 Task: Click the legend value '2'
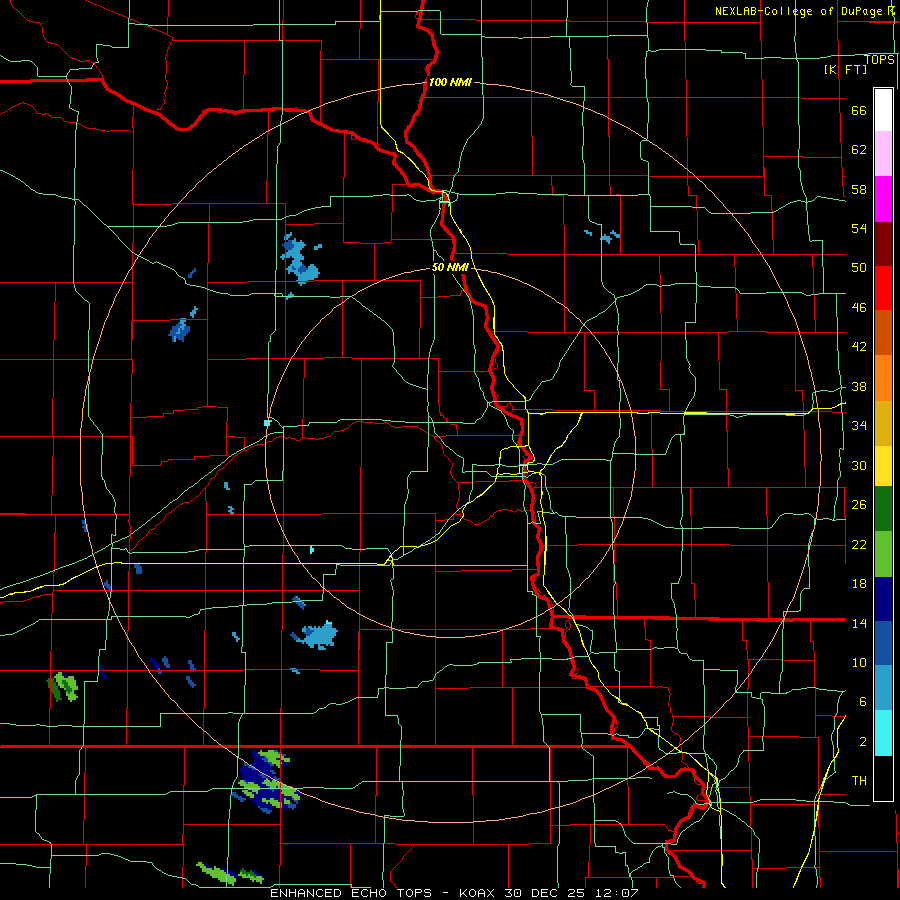tap(863, 742)
